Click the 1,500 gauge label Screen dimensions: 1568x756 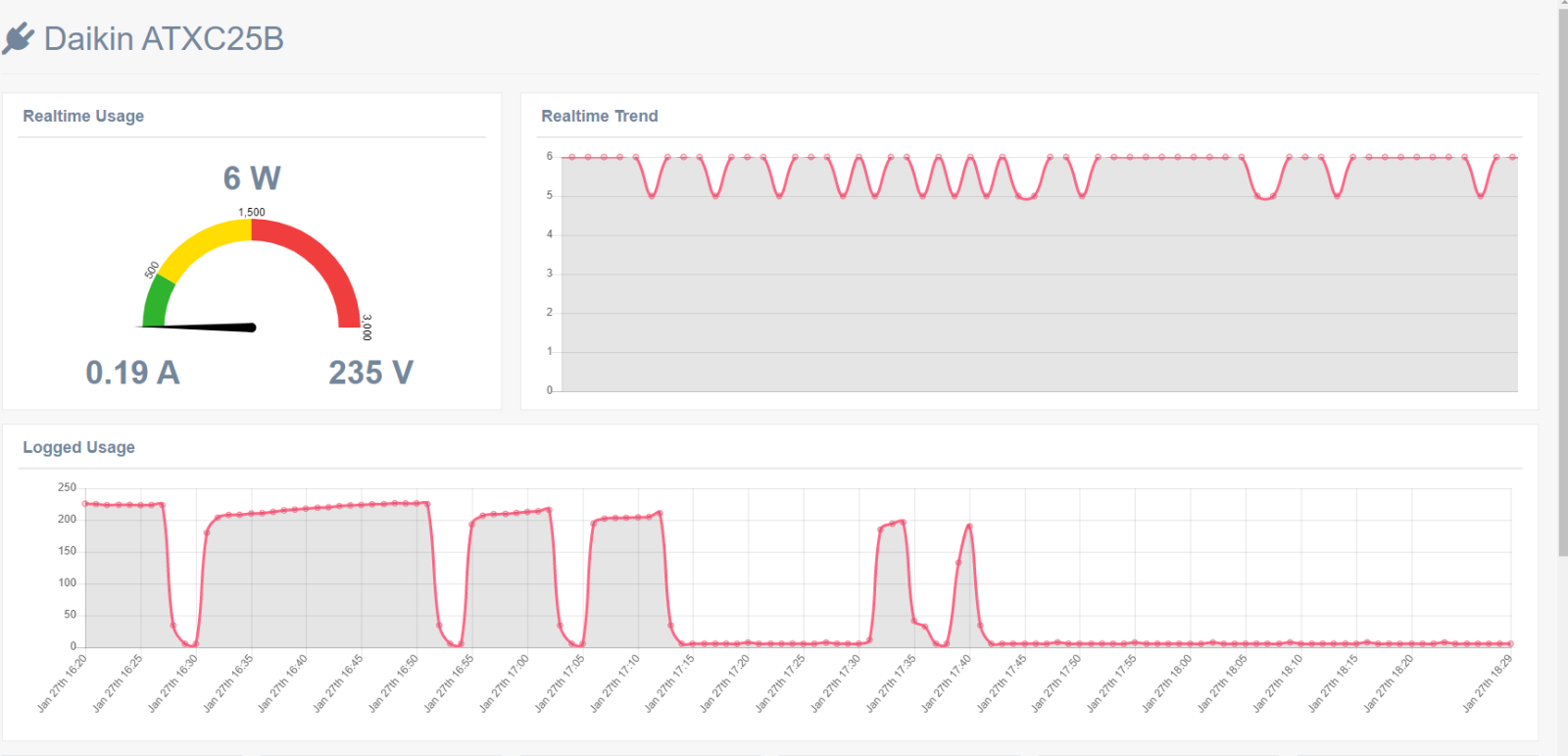252,212
